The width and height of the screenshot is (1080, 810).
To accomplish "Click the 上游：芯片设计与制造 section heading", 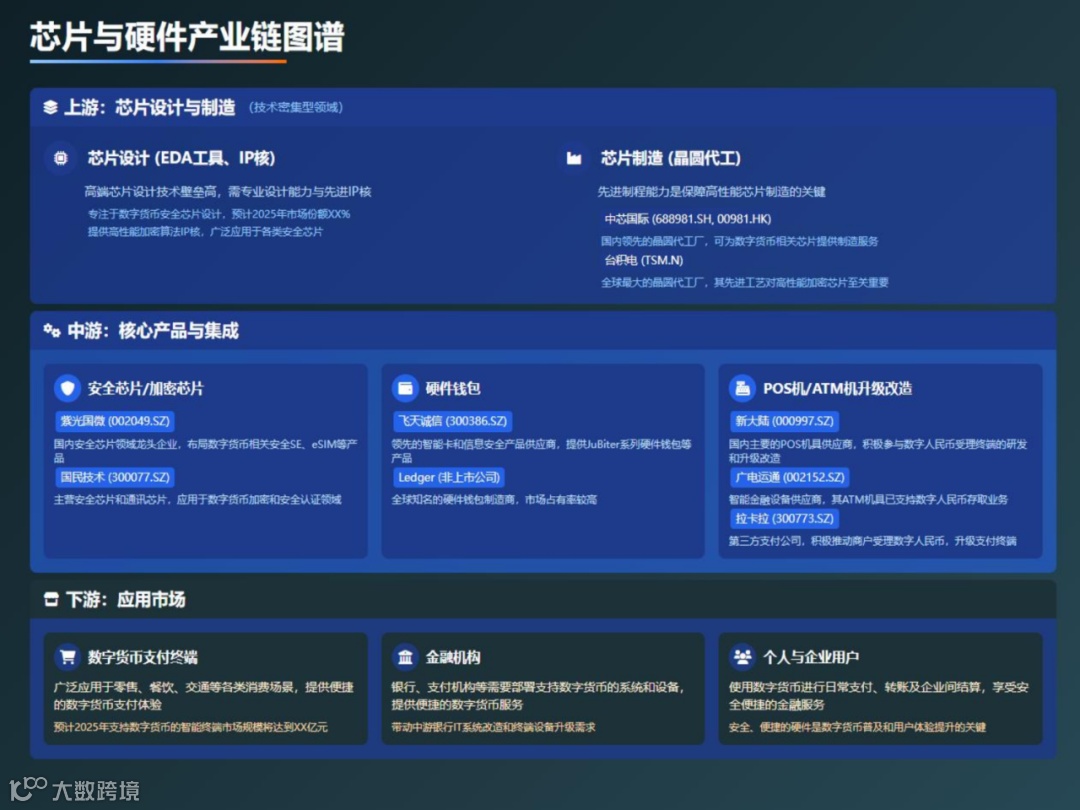I will [149, 107].
